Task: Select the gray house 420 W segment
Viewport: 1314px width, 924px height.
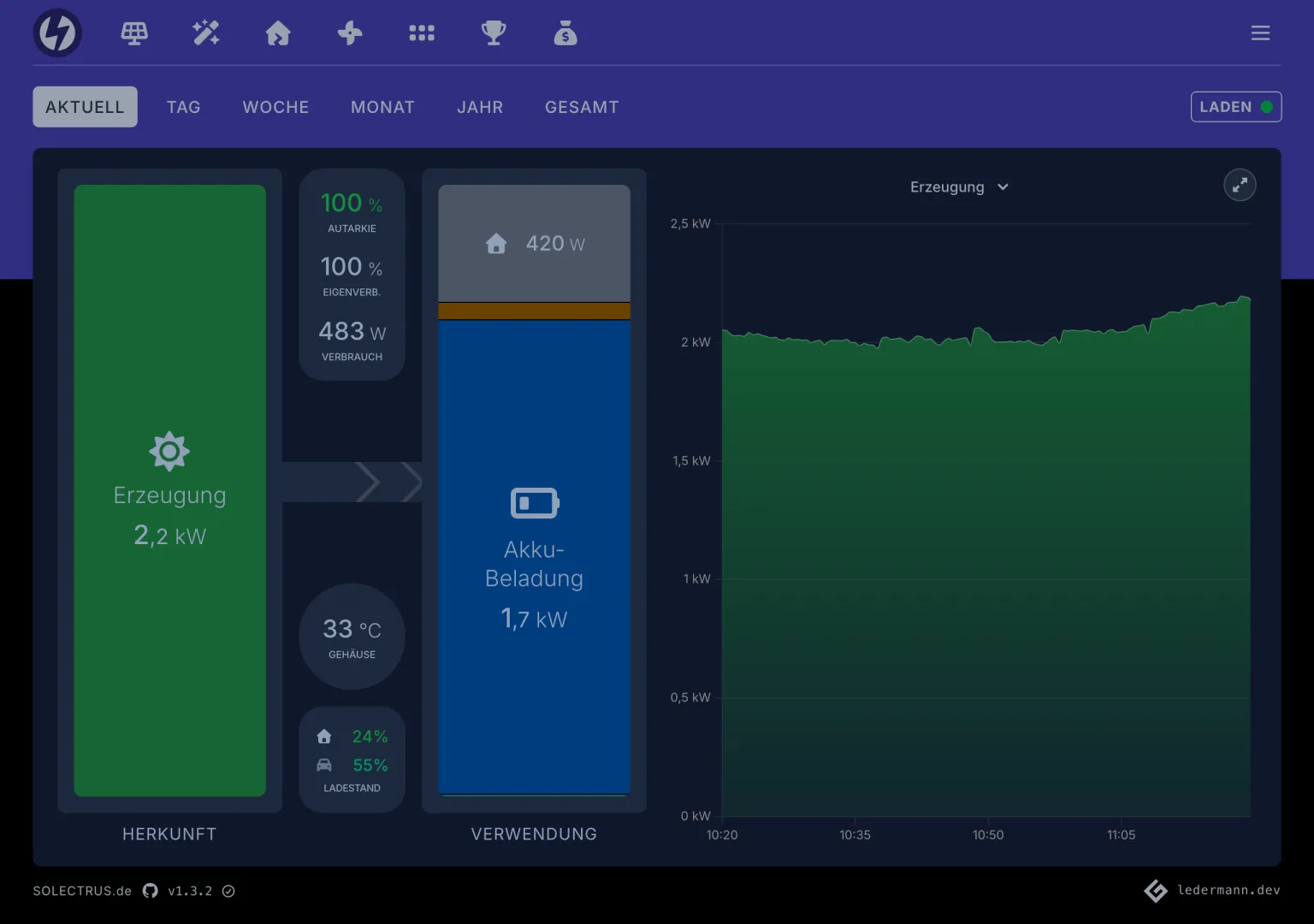Action: 535,243
